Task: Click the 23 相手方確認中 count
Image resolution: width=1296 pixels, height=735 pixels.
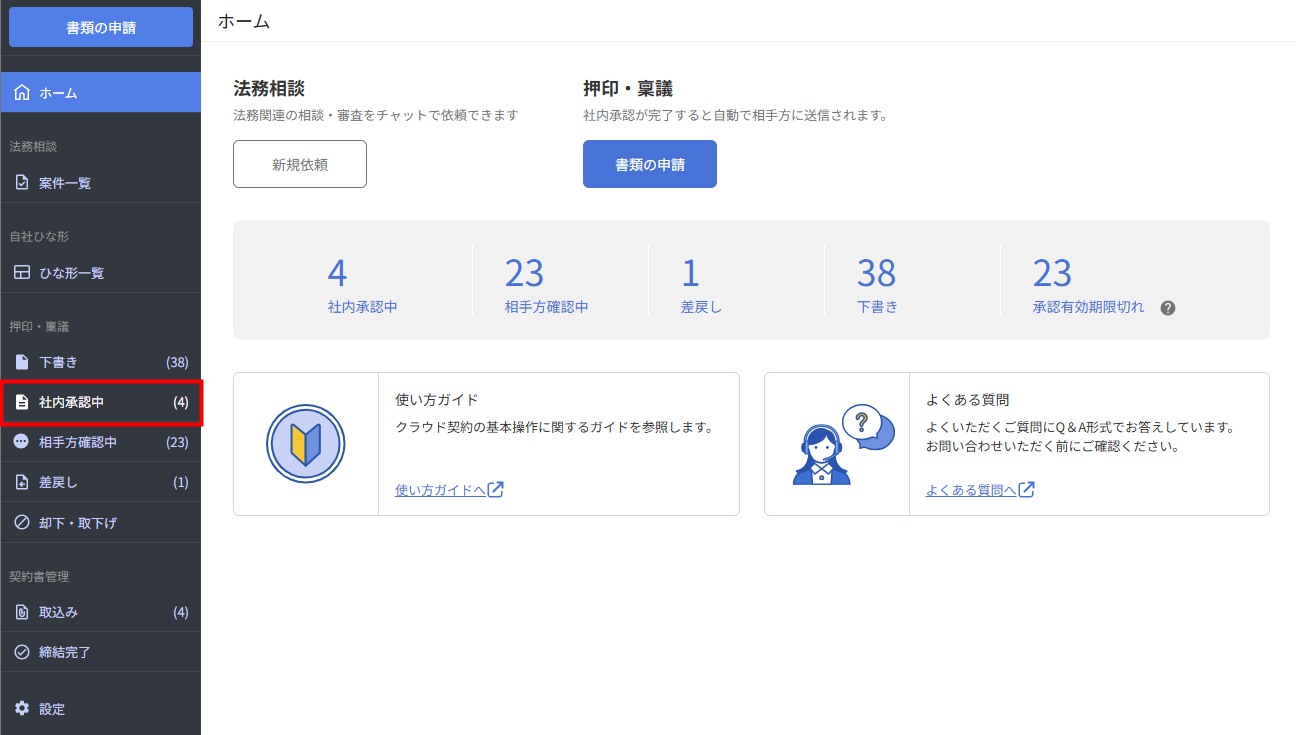Action: coord(524,273)
